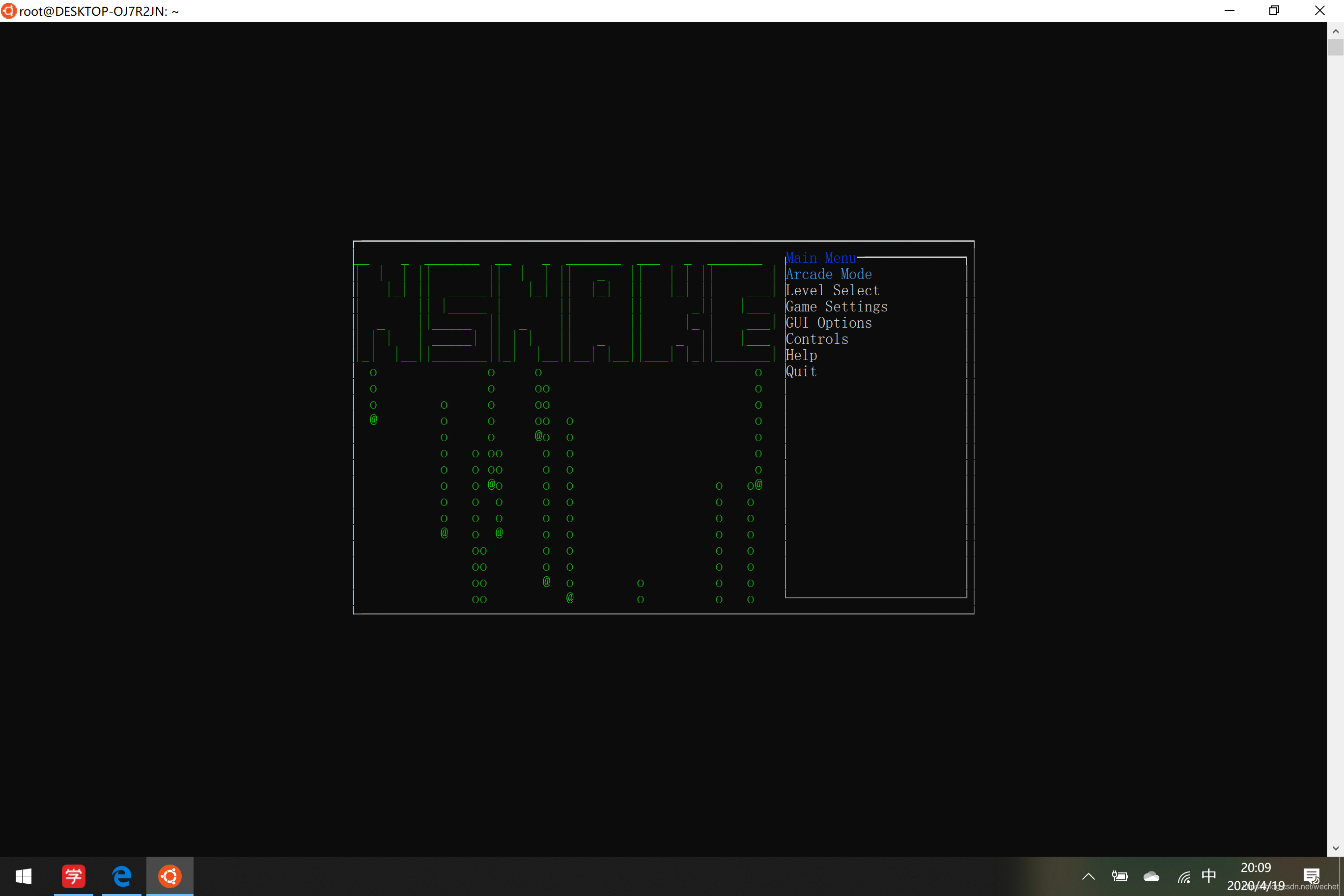Open the Windows Start menu
This screenshot has width=1344, height=896.
pyautogui.click(x=24, y=876)
